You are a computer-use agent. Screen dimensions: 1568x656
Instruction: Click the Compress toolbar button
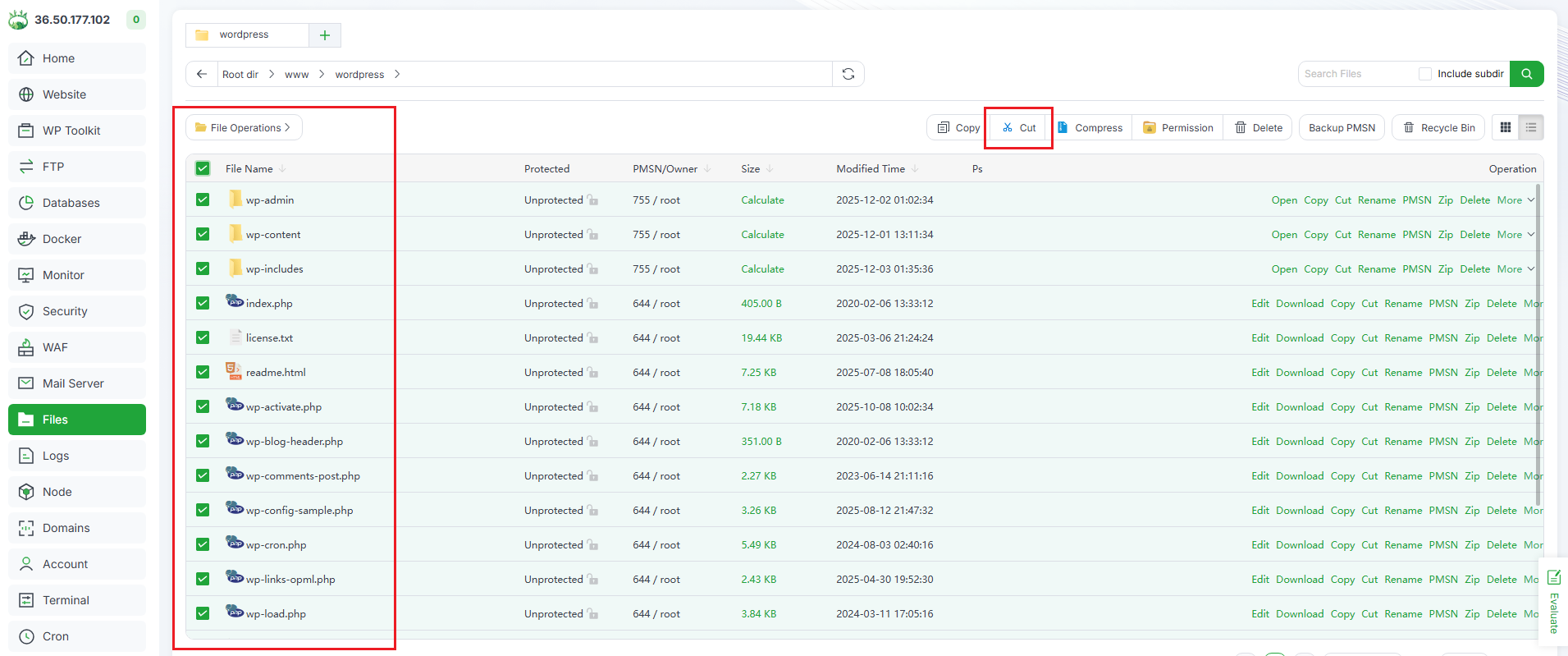[x=1090, y=127]
